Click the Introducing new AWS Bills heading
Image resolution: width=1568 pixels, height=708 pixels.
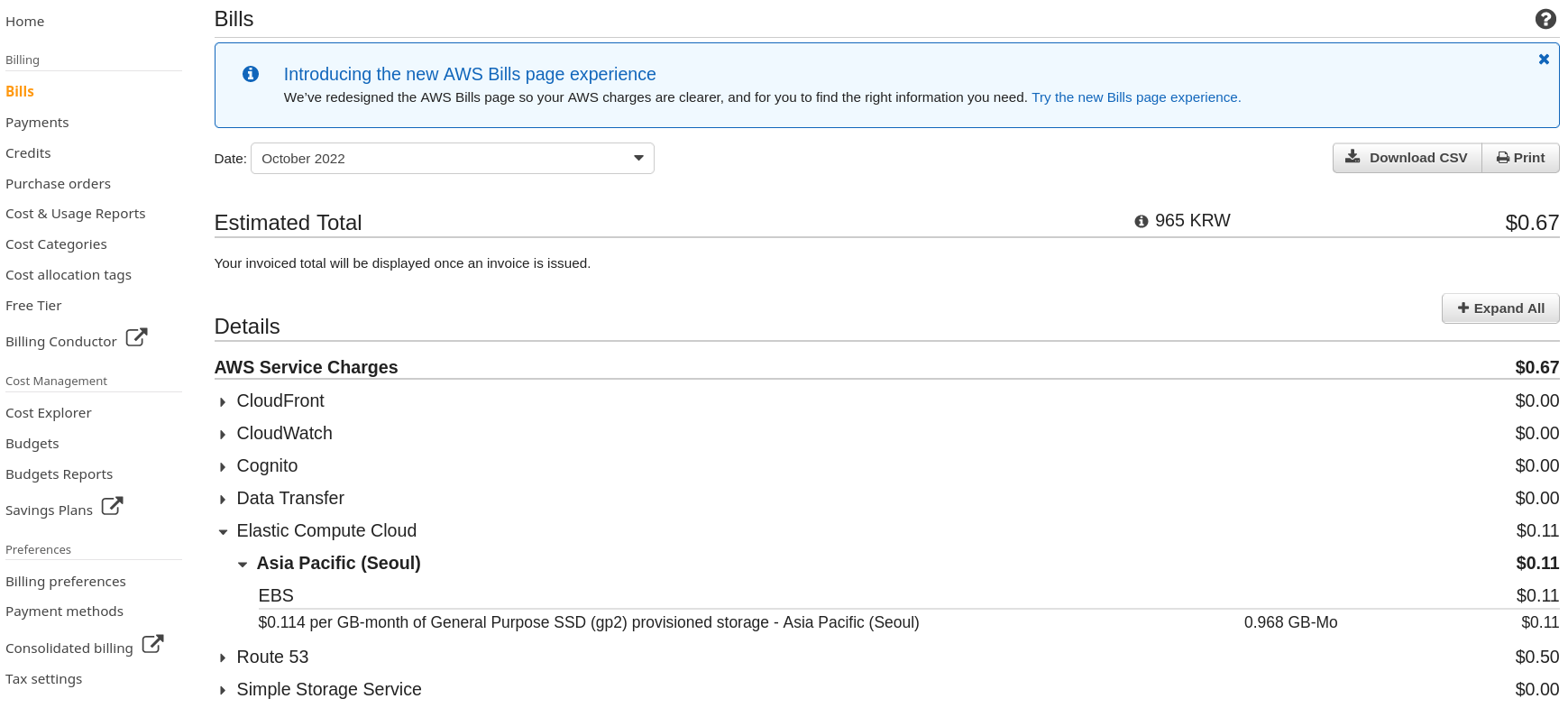point(470,75)
